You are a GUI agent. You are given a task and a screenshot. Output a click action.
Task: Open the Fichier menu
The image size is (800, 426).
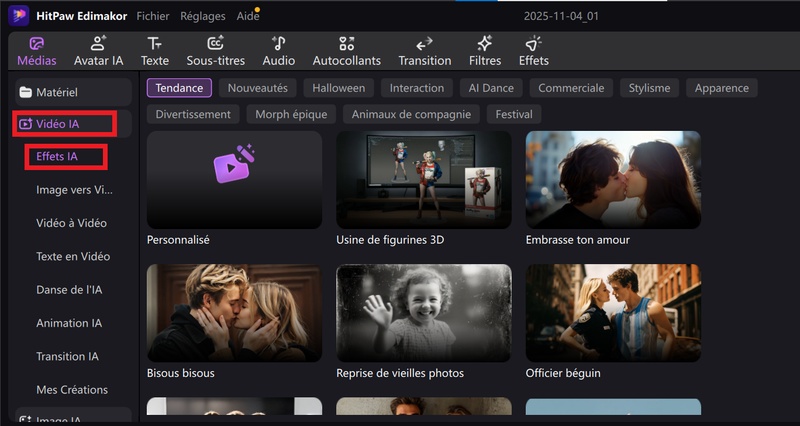[x=153, y=16]
